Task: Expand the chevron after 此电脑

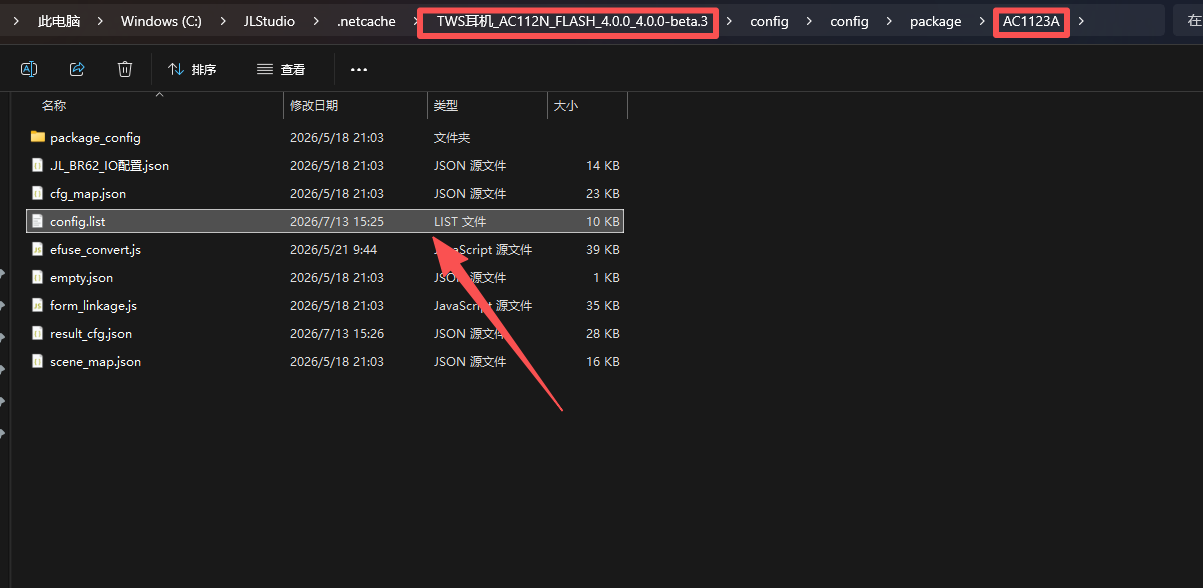Action: click(x=101, y=21)
